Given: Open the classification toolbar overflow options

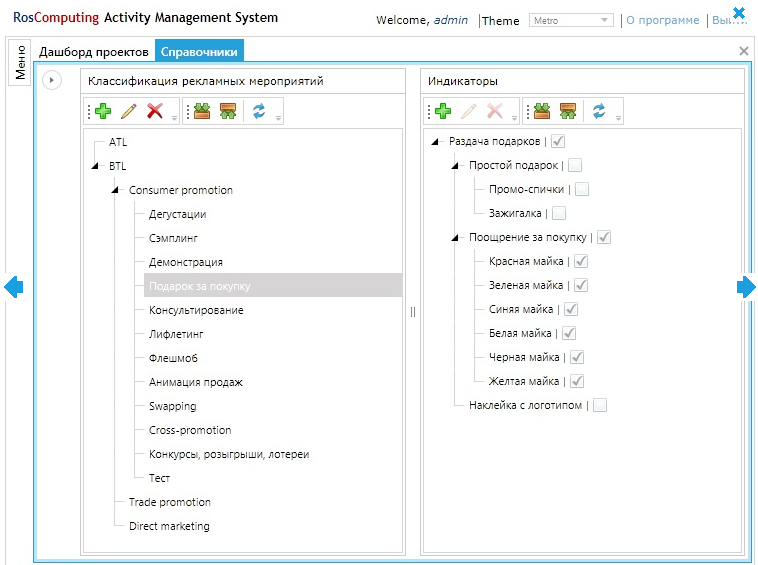Looking at the screenshot, I should click(175, 117).
